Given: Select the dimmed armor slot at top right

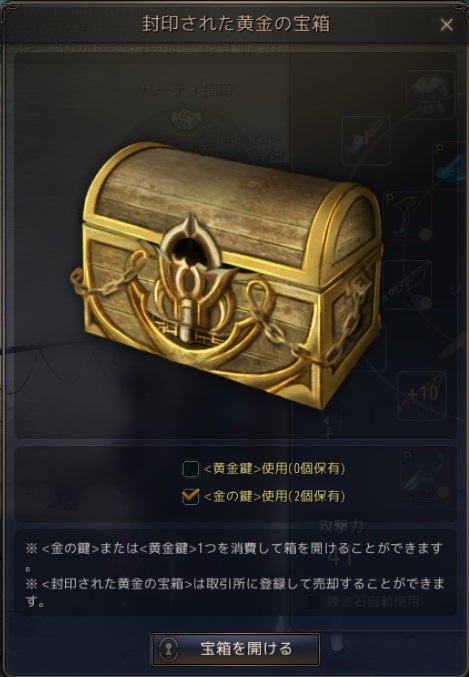Looking at the screenshot, I should [430, 95].
